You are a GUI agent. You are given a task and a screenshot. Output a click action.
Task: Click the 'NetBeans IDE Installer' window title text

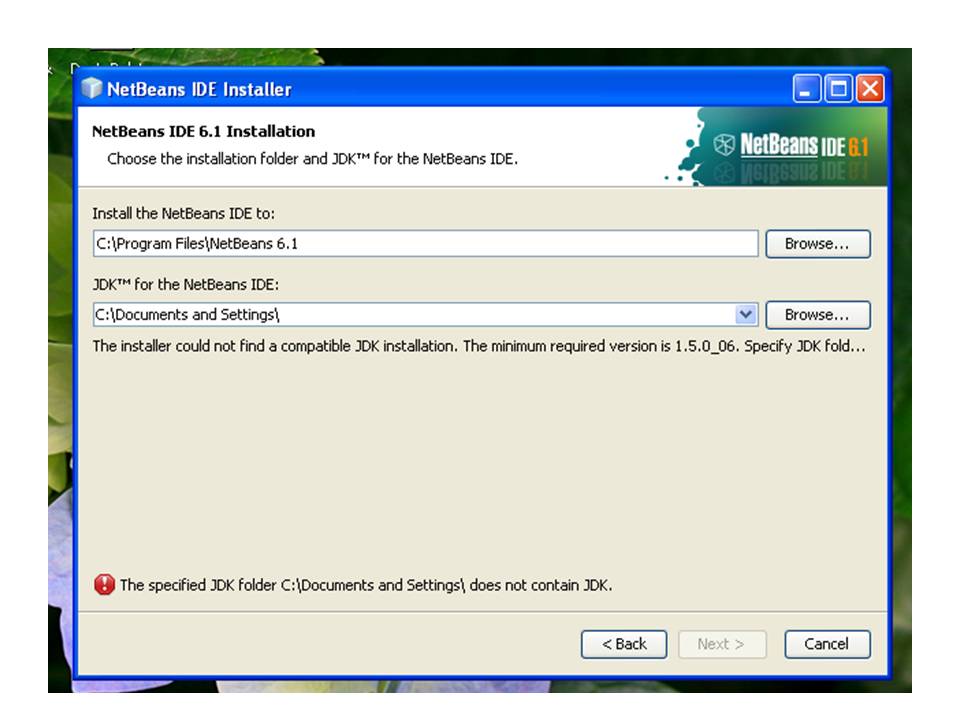[x=199, y=89]
